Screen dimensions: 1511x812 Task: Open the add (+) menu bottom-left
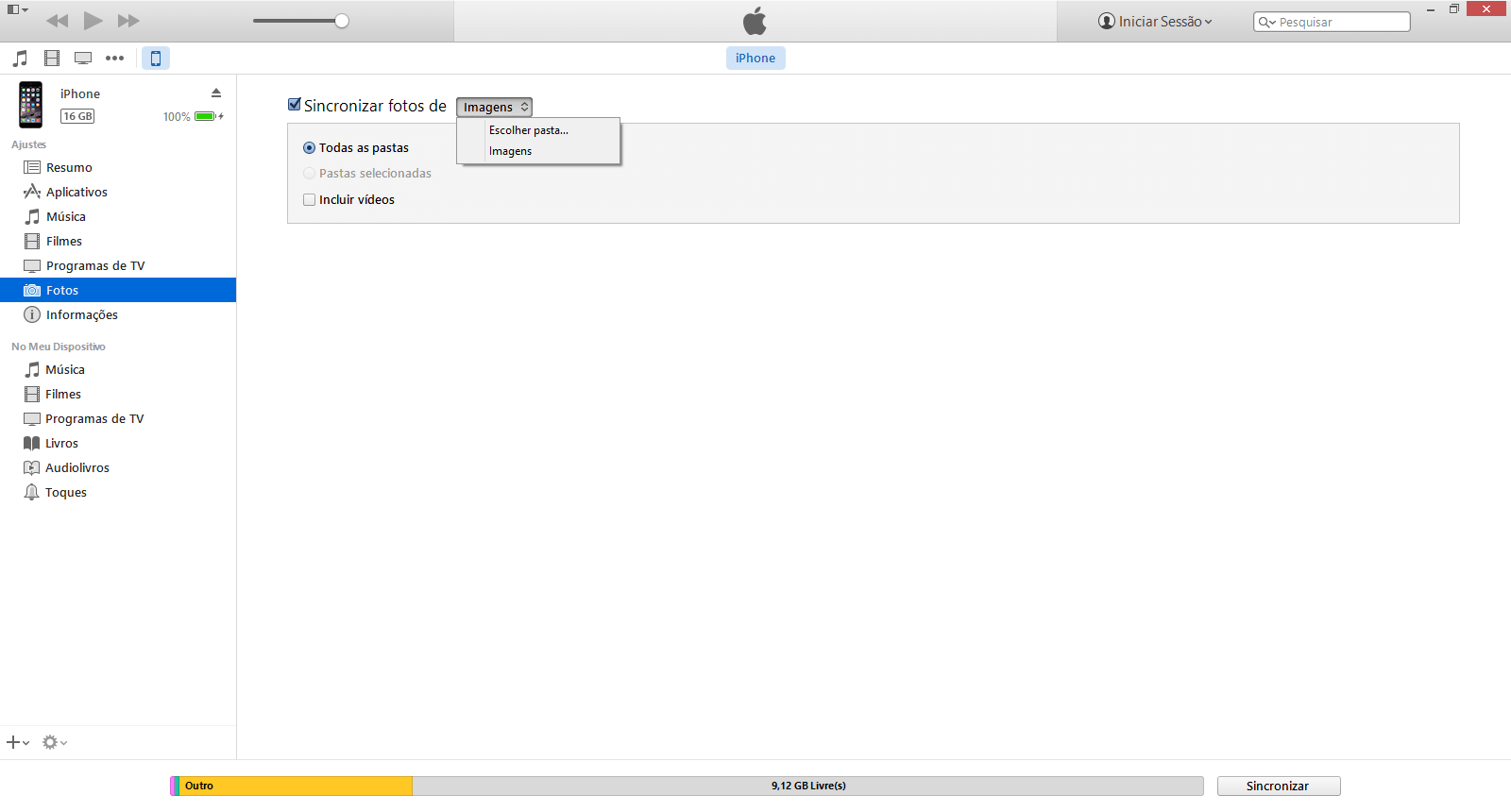(x=18, y=742)
